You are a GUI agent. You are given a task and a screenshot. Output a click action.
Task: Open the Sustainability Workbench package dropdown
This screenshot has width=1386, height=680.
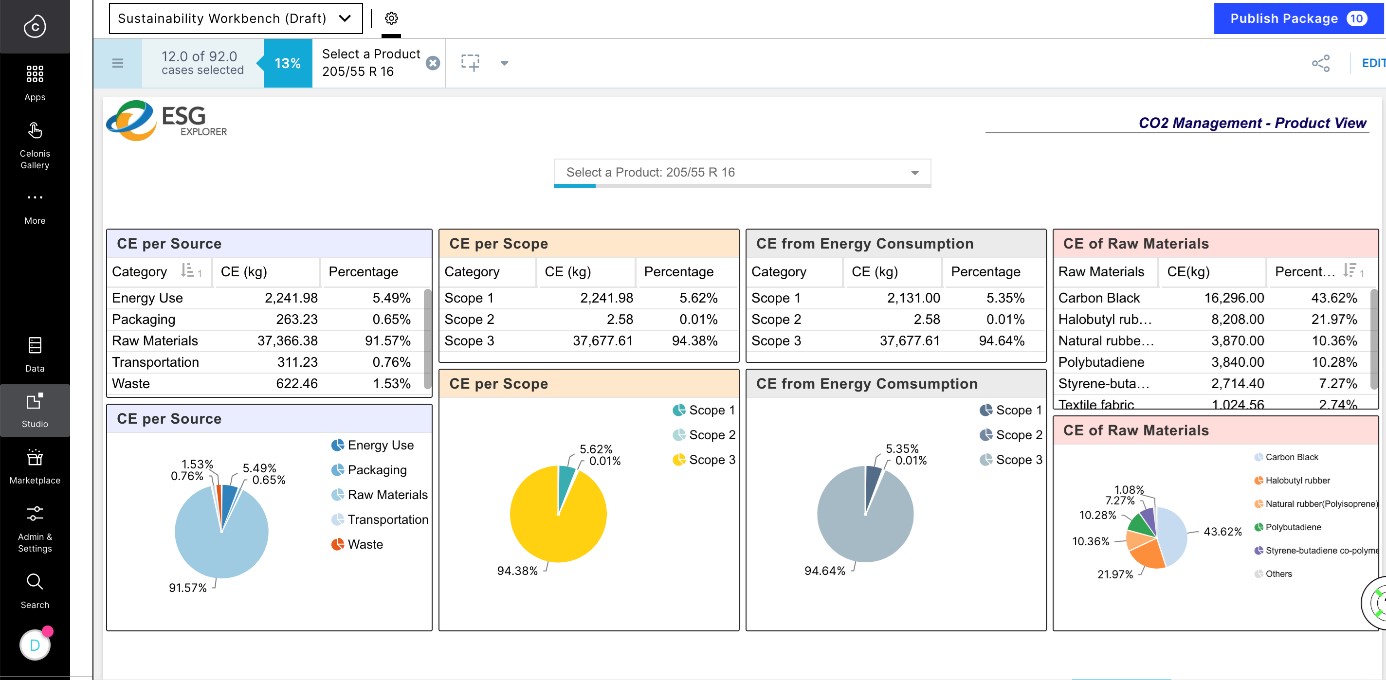(x=235, y=18)
